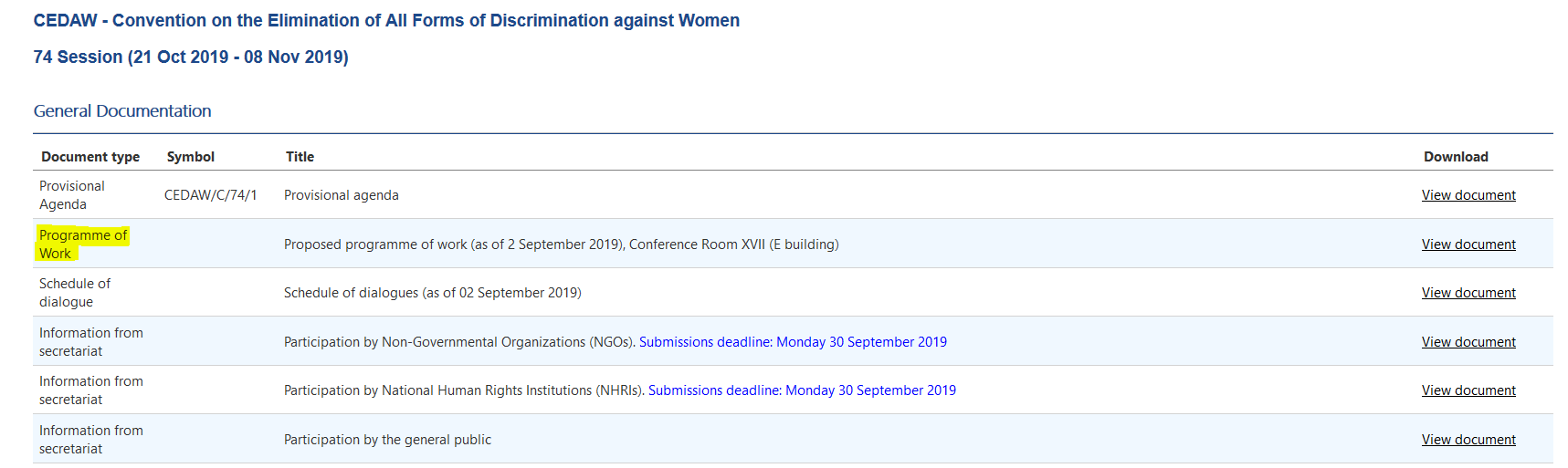Image resolution: width=1568 pixels, height=468 pixels.
Task: Select the Schedule of dialogue type cell
Action: pos(75,293)
